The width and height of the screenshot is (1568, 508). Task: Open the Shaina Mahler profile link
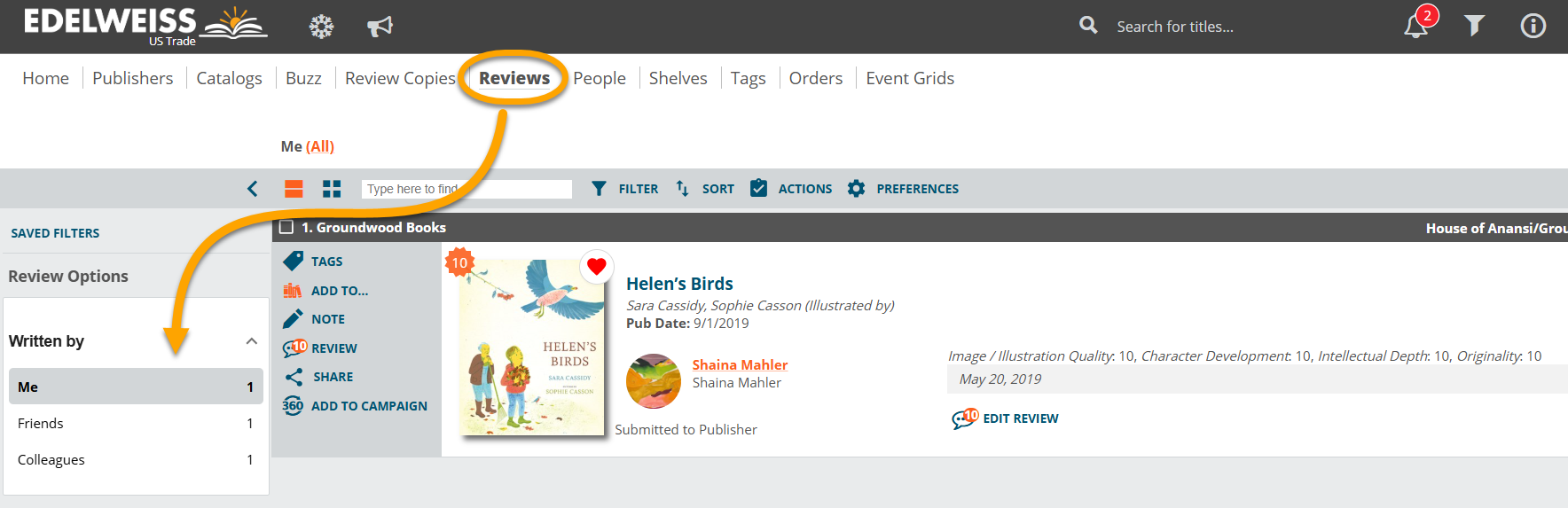coord(740,365)
